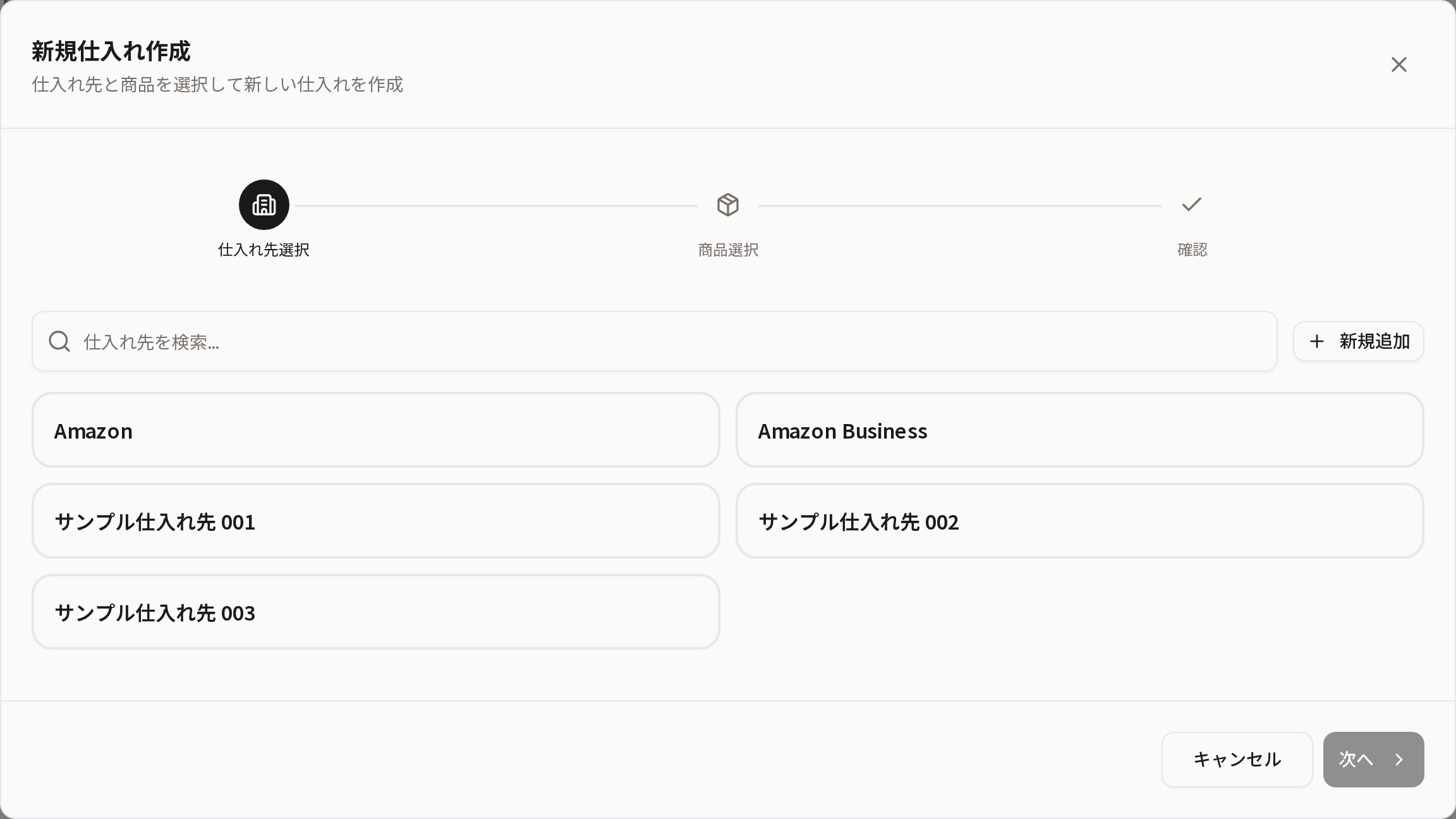Click the 商品選択 step label

click(728, 250)
